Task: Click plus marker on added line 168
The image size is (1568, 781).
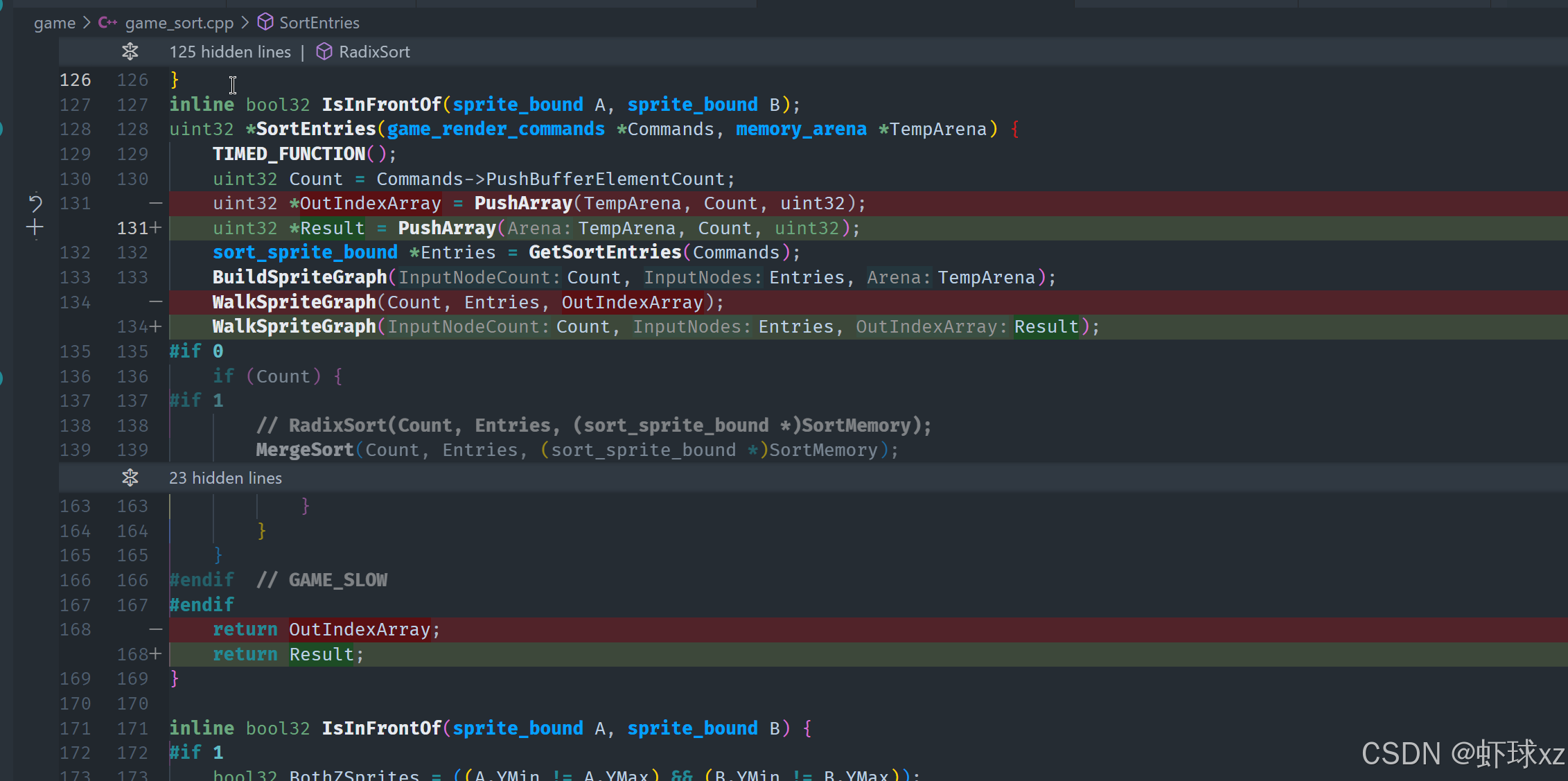Action: coord(156,654)
